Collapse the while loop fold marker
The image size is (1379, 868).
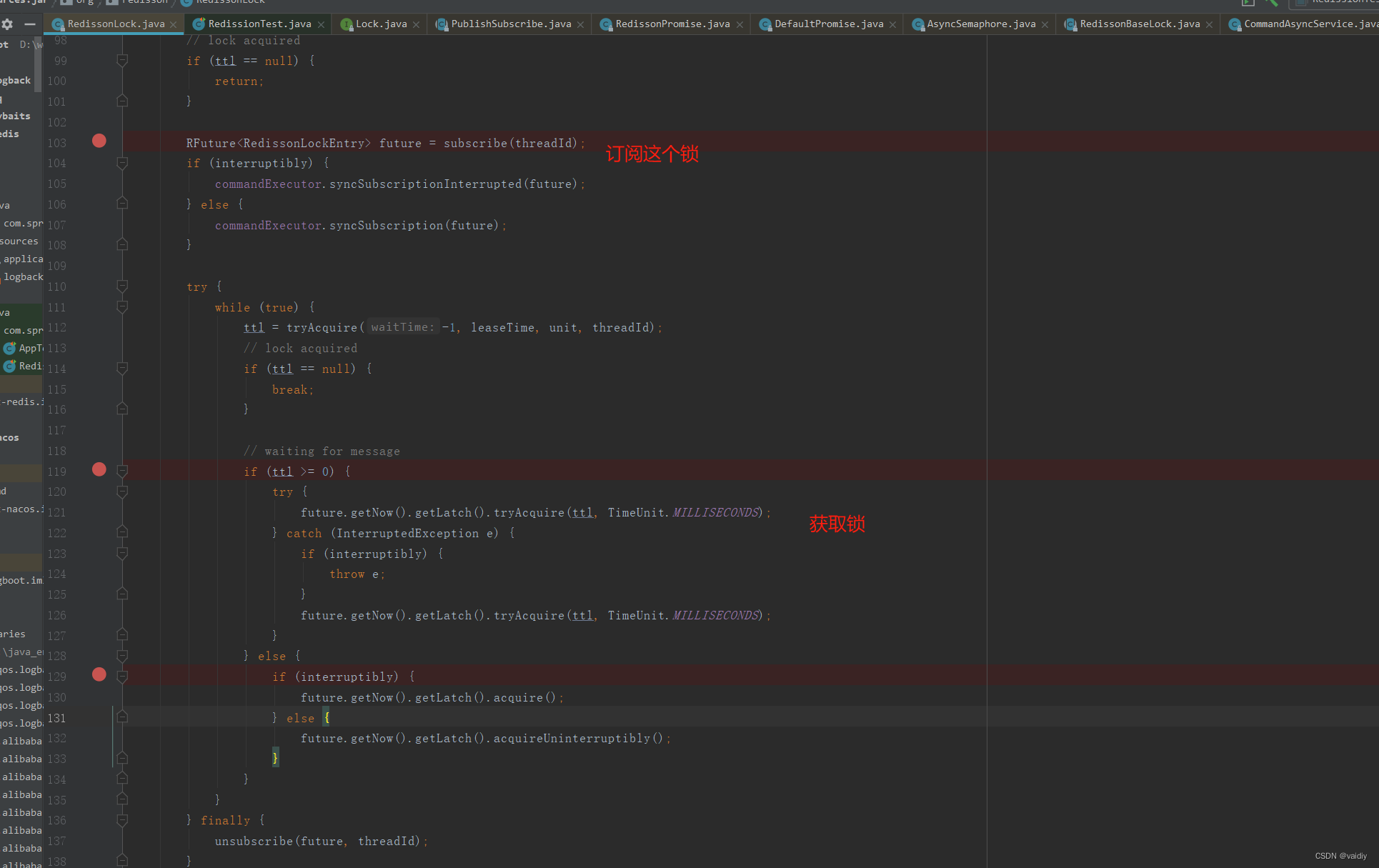(x=122, y=307)
